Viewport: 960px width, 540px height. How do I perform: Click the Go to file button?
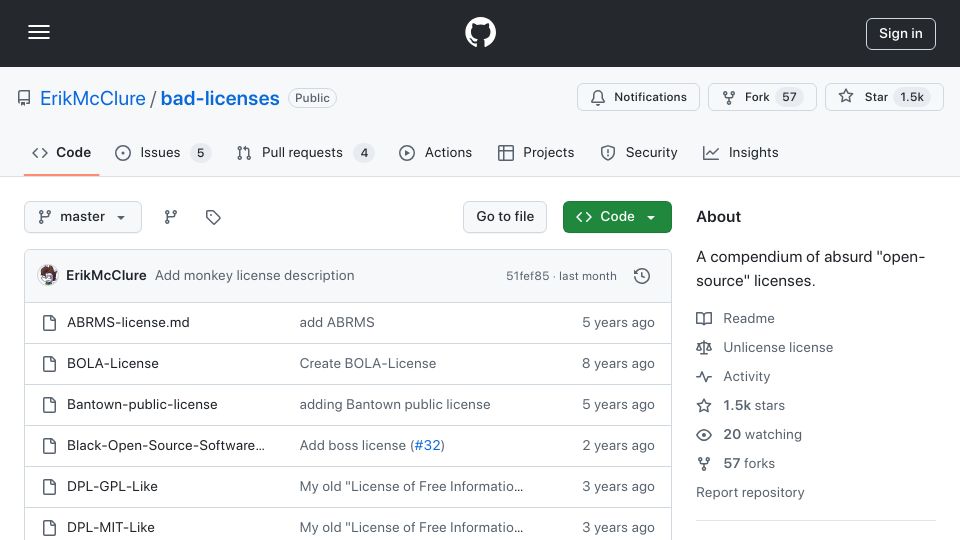504,217
